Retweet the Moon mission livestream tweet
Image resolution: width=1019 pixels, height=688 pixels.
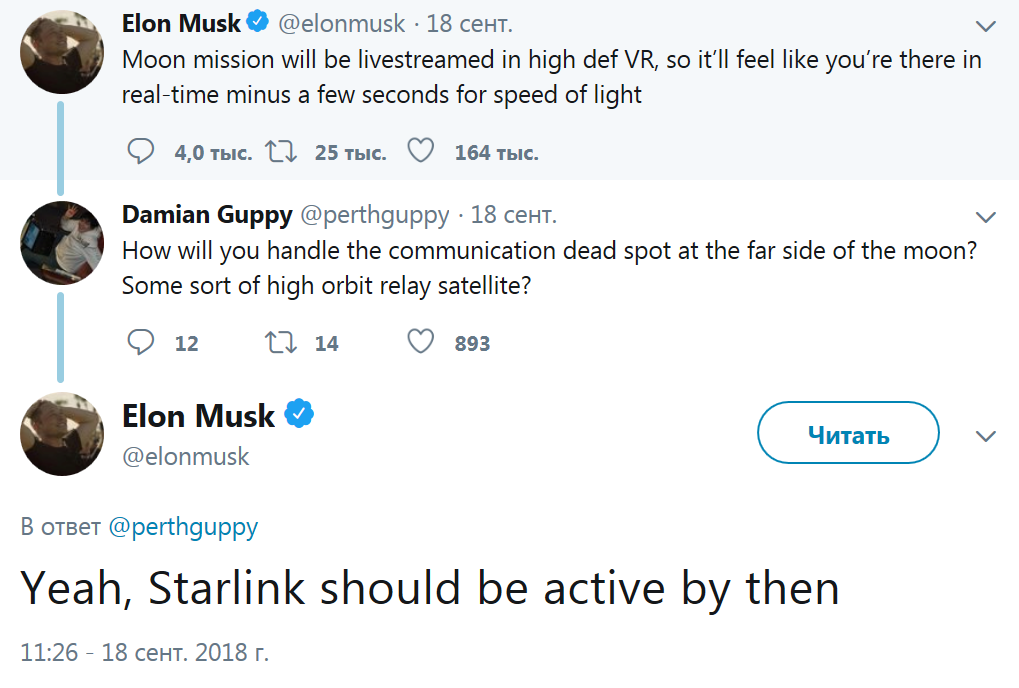coord(280,152)
